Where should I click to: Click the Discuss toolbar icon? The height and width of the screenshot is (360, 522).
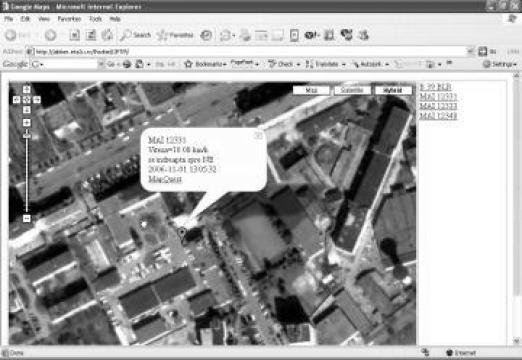pos(277,35)
